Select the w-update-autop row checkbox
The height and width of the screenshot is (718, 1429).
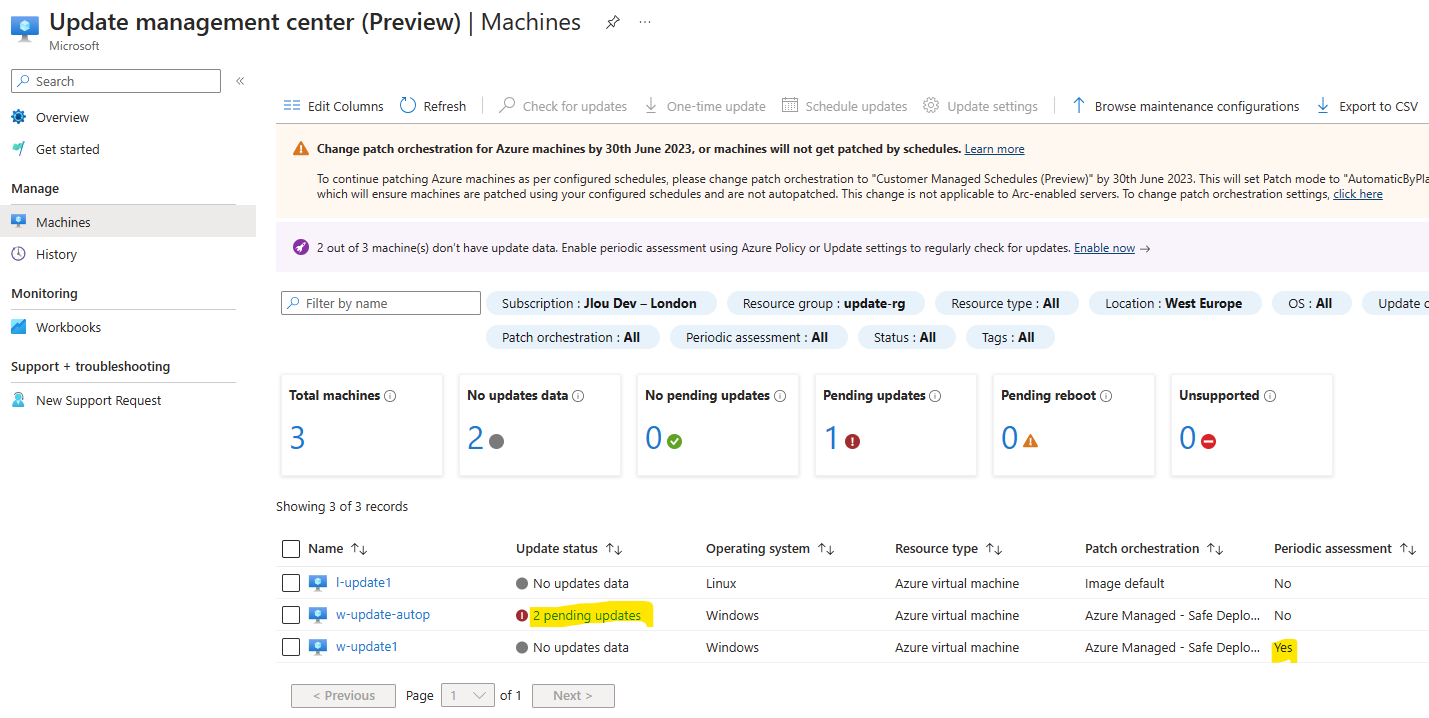[291, 615]
